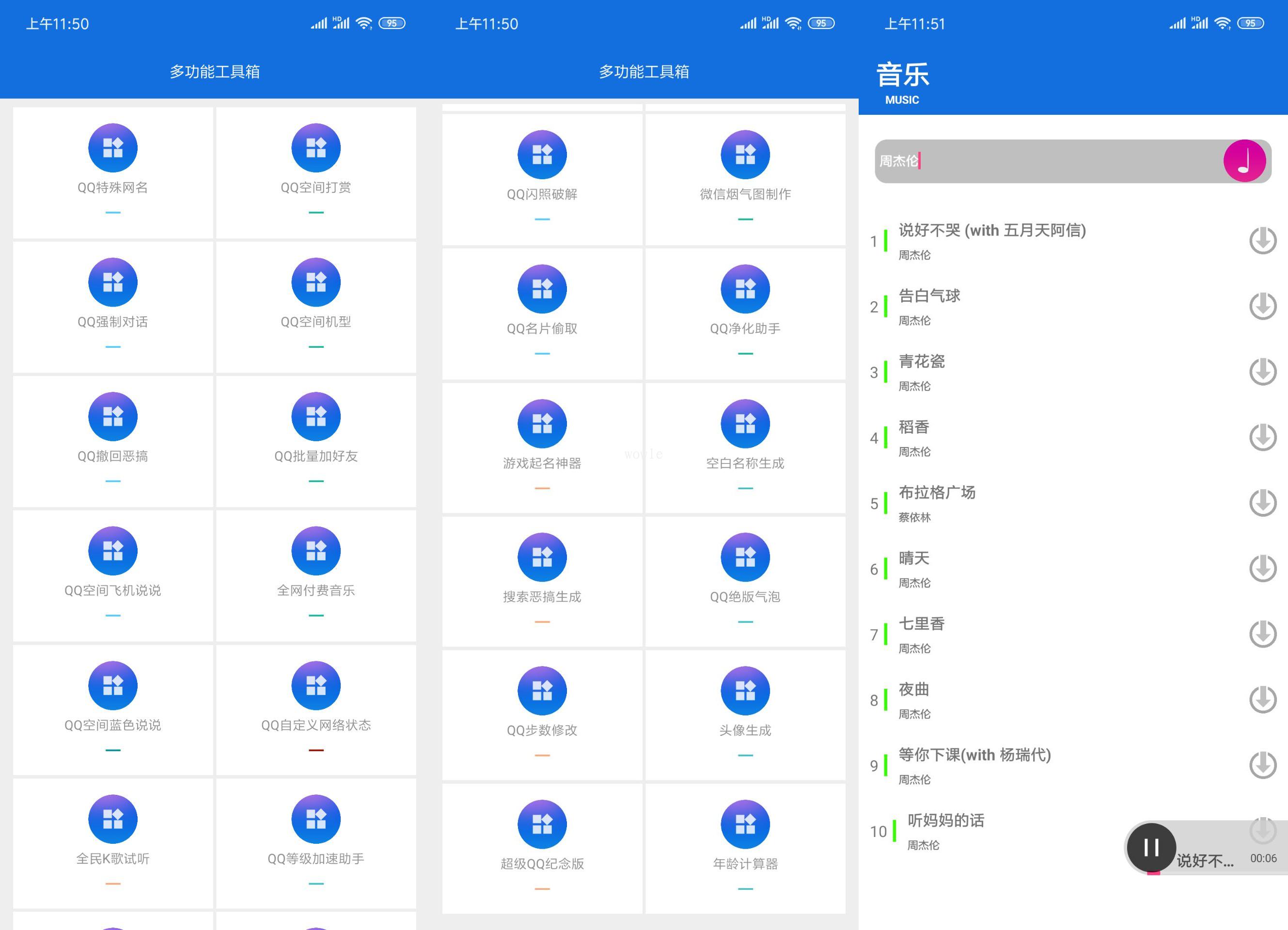Click the battery indicator on music screen
This screenshot has width=1288, height=930.
pyautogui.click(x=1251, y=23)
